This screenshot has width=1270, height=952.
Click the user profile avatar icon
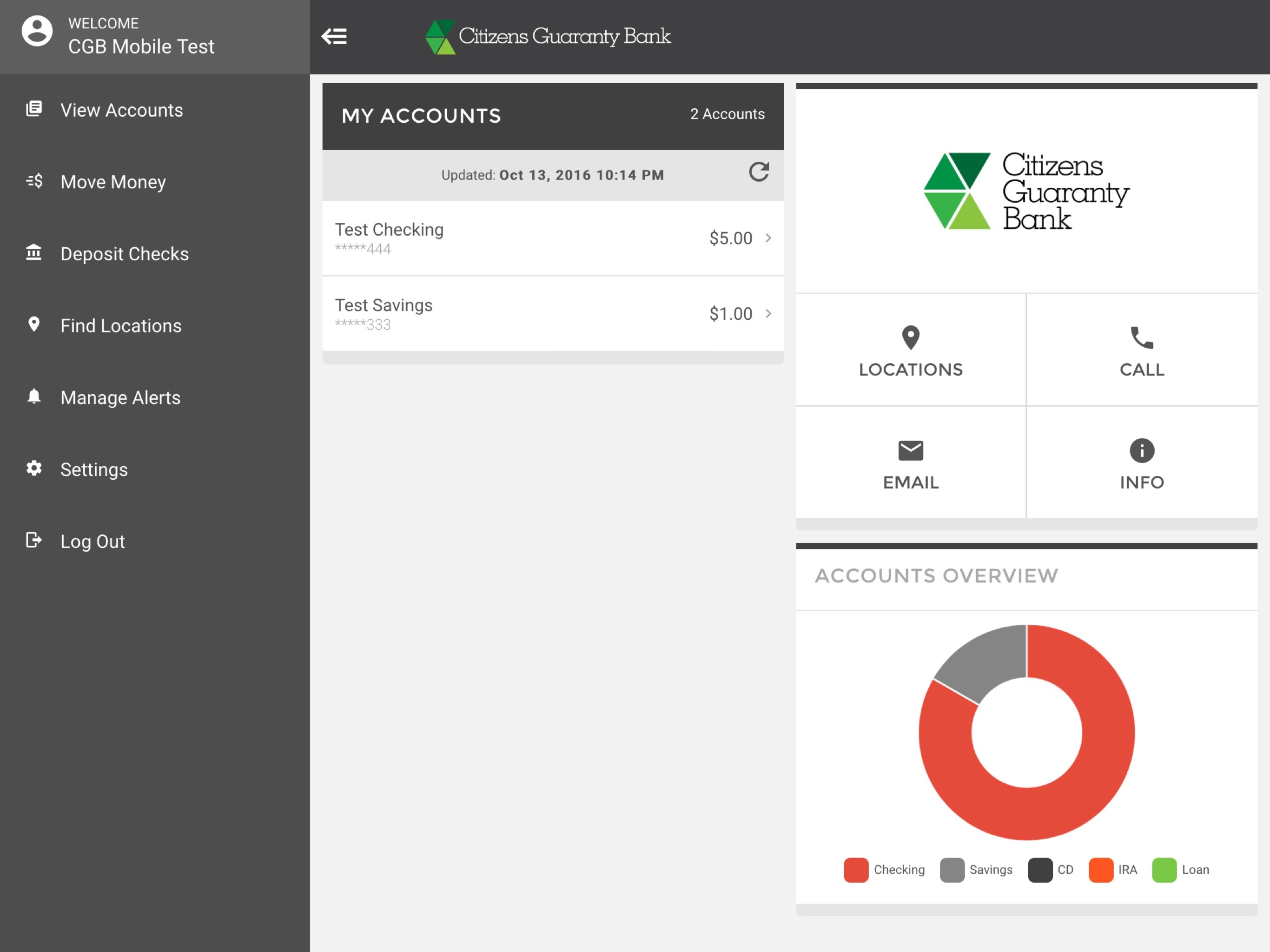[x=37, y=31]
